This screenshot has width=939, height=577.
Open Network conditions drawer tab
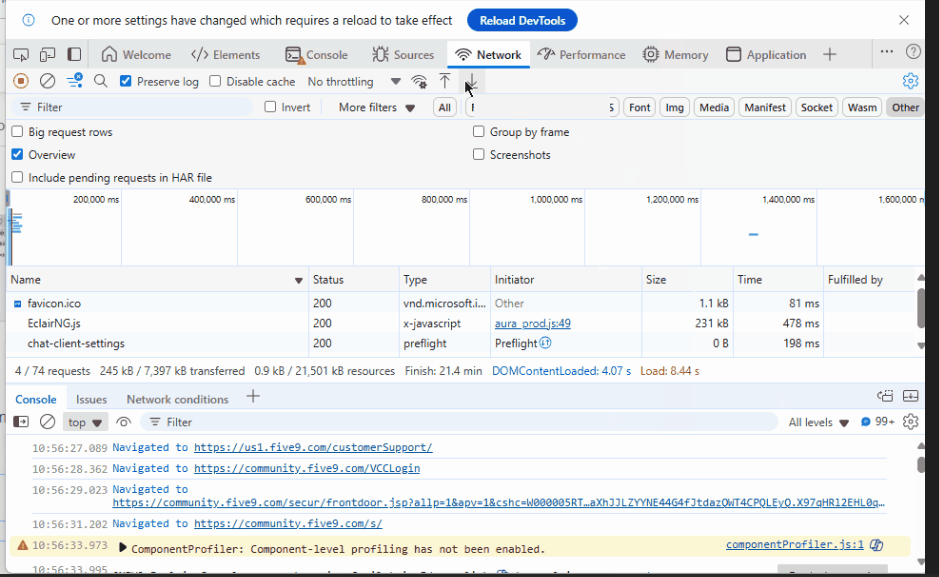(177, 399)
